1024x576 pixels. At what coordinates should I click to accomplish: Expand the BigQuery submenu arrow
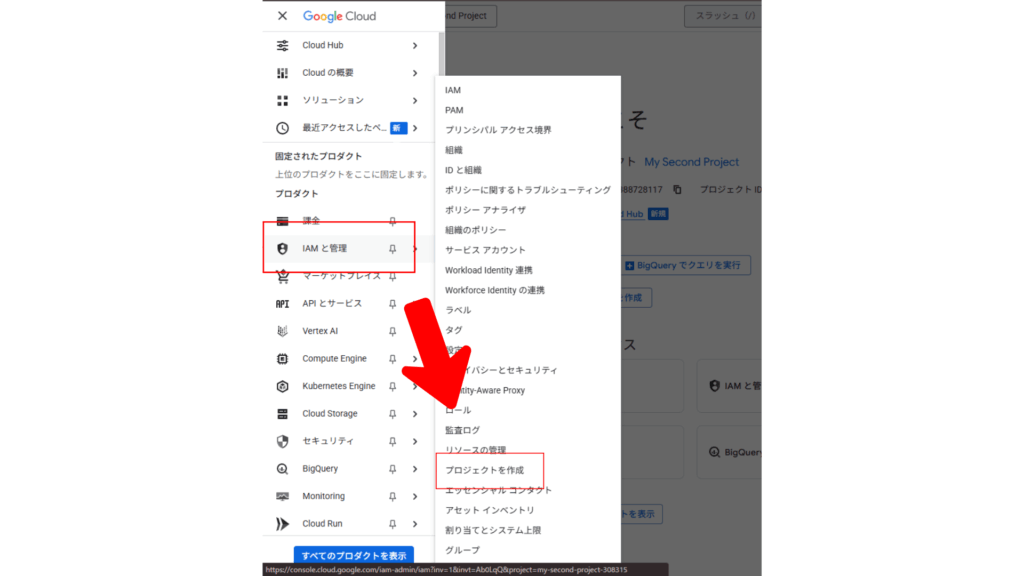[415, 469]
